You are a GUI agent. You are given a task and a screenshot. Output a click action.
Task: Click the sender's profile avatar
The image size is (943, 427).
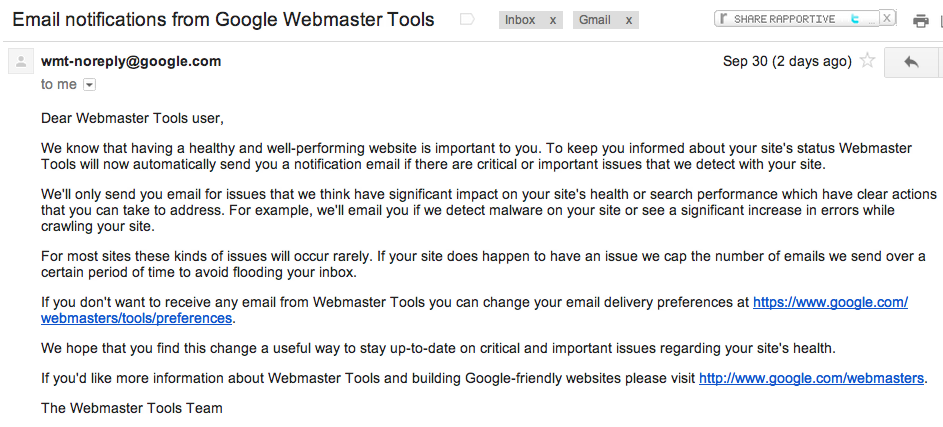pyautogui.click(x=21, y=61)
